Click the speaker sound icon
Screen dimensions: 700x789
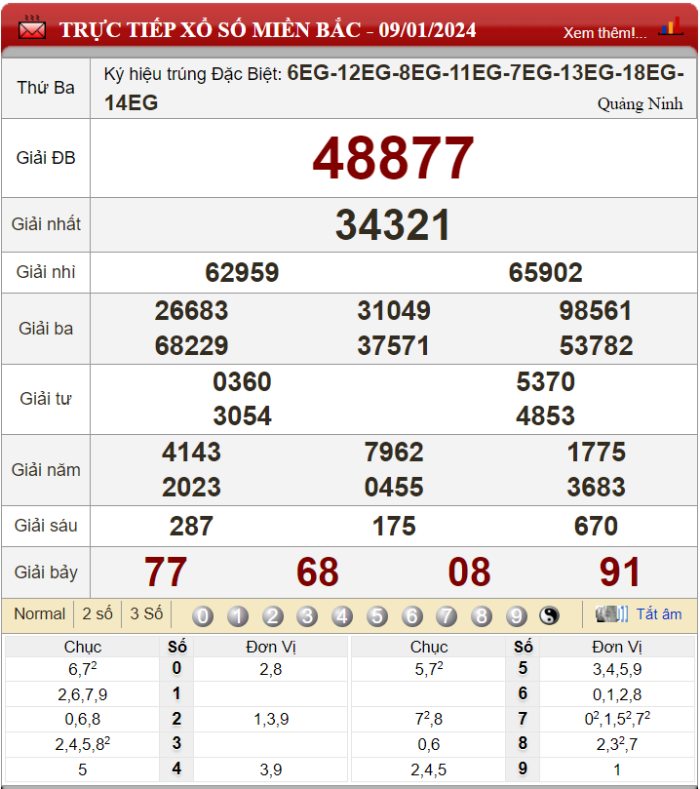[611, 614]
